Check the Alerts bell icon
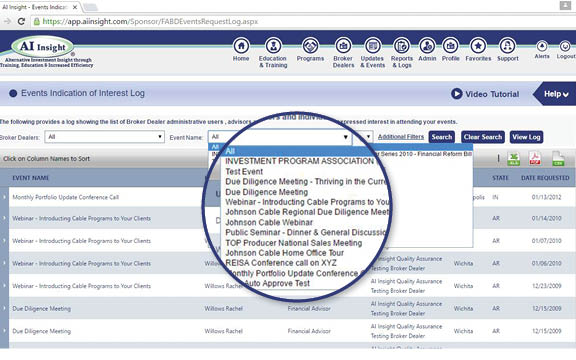The image size is (576, 360). 542,46
